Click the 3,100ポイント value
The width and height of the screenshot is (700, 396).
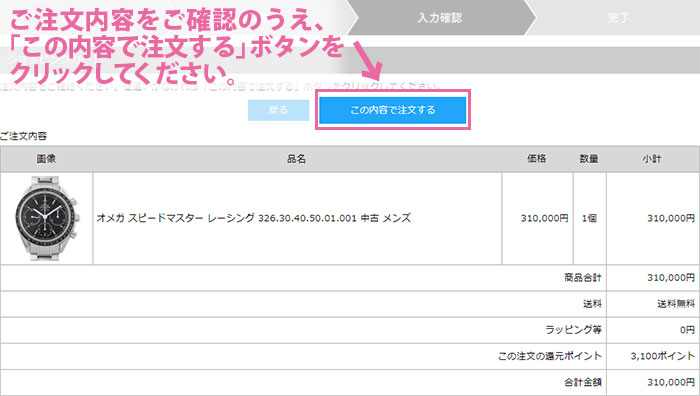[x=662, y=356]
